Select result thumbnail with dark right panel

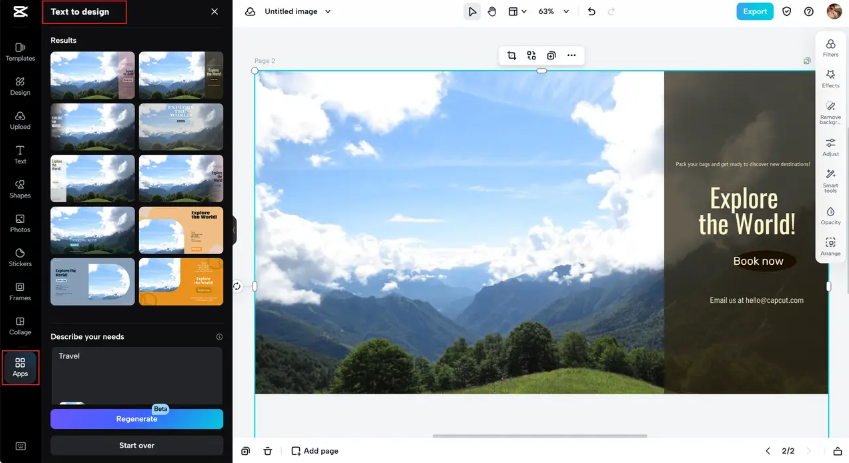(x=181, y=75)
